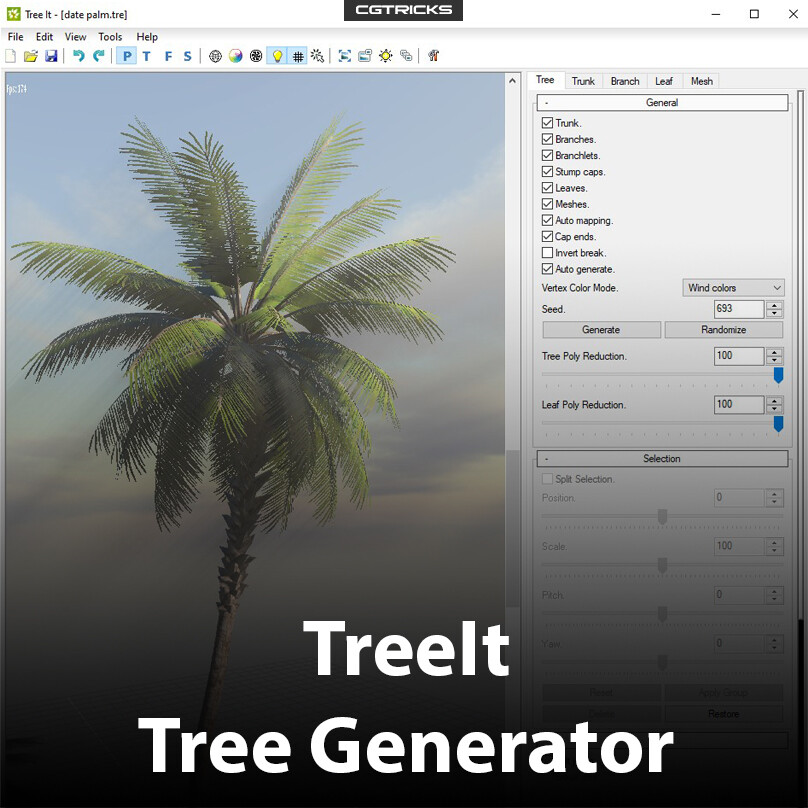Open the Tools menu
This screenshot has height=808, width=808.
[x=110, y=36]
